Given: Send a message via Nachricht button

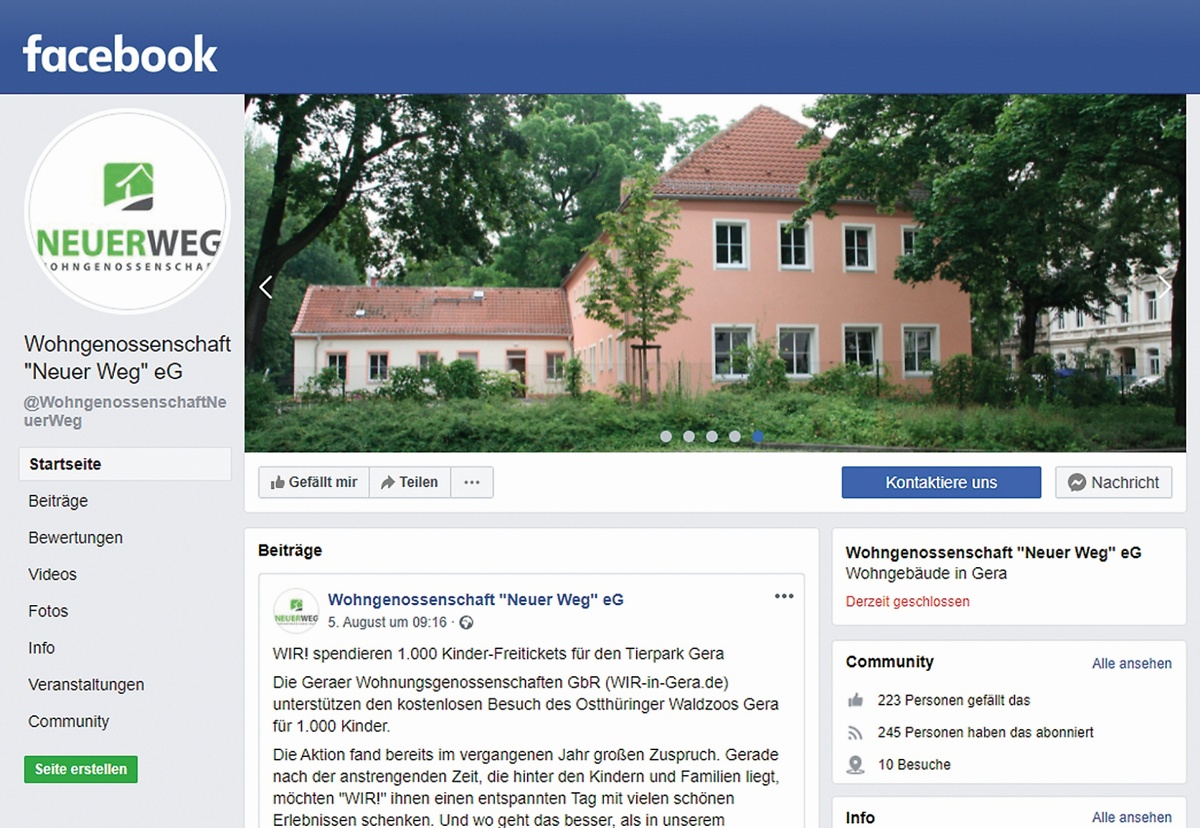Looking at the screenshot, I should pyautogui.click(x=1113, y=482).
